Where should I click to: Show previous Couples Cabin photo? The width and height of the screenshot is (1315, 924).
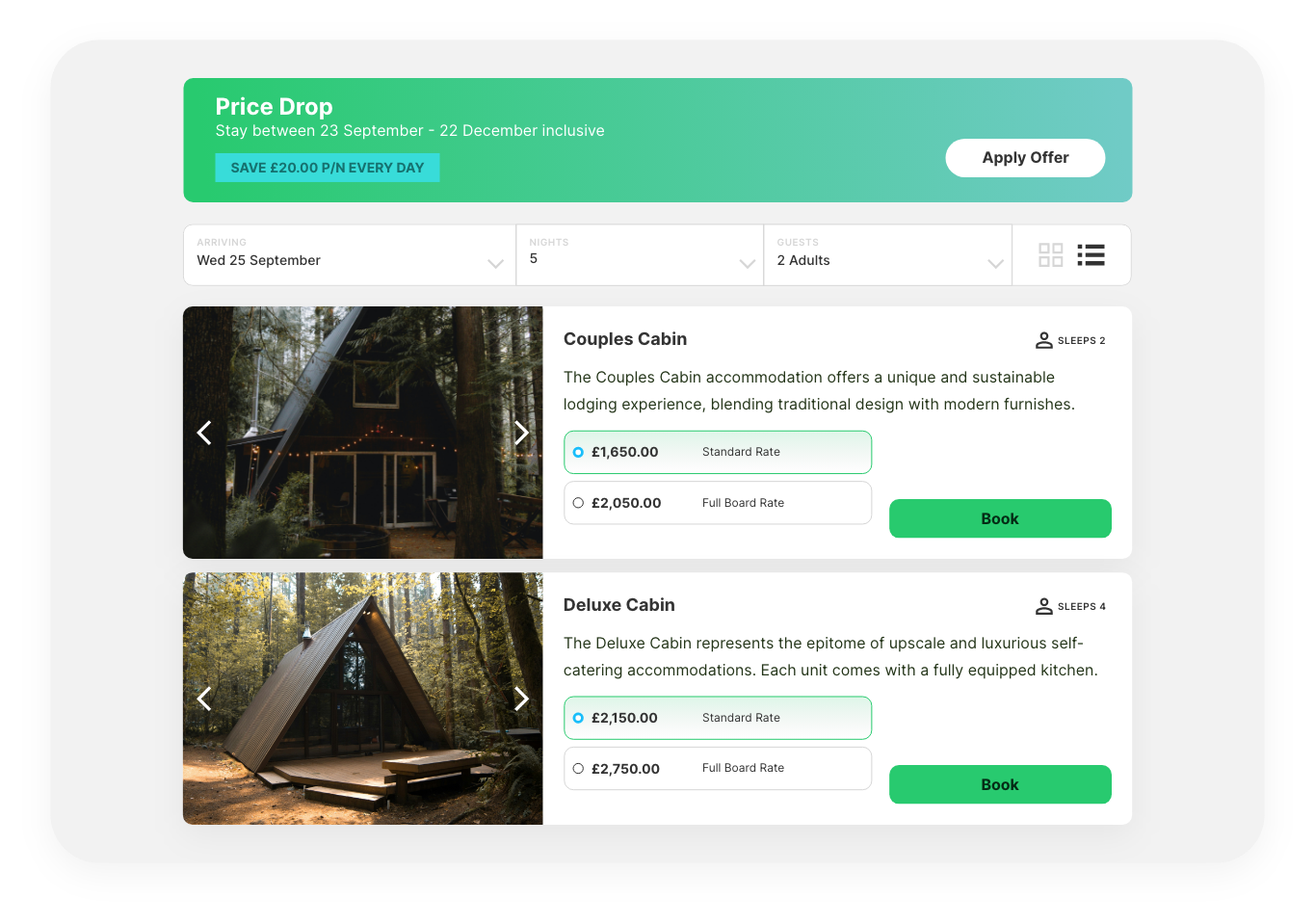coord(204,433)
